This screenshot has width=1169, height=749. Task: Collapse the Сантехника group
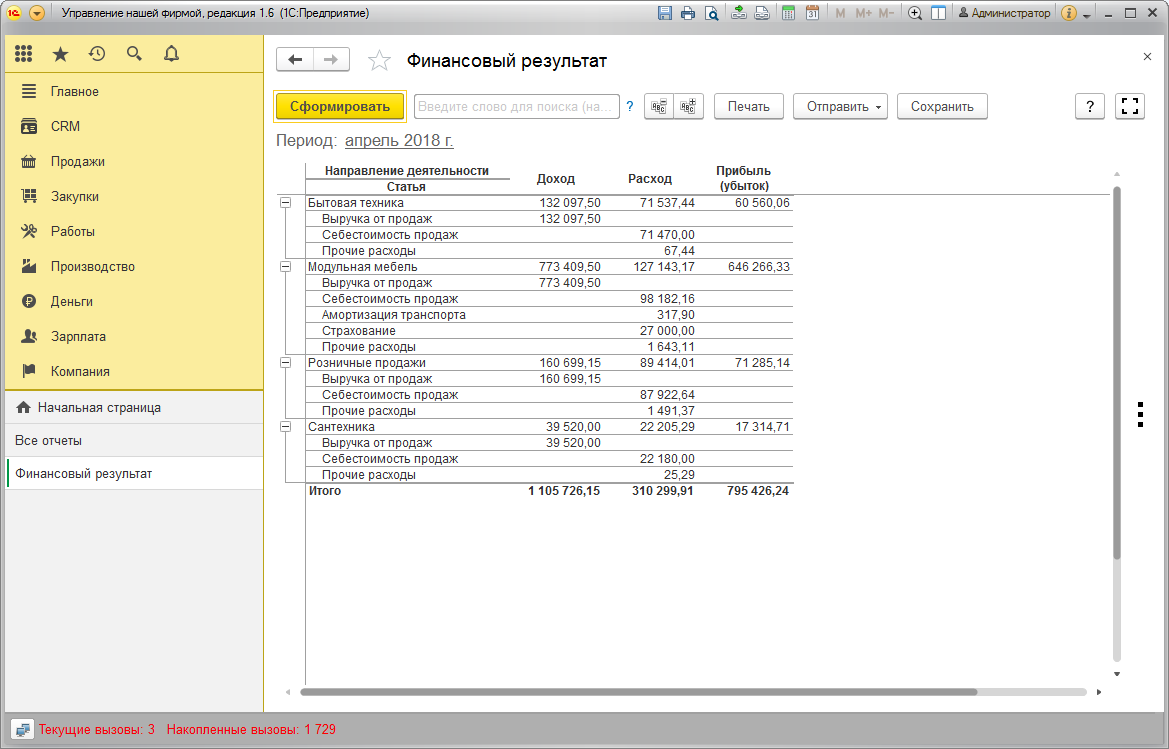[285, 427]
